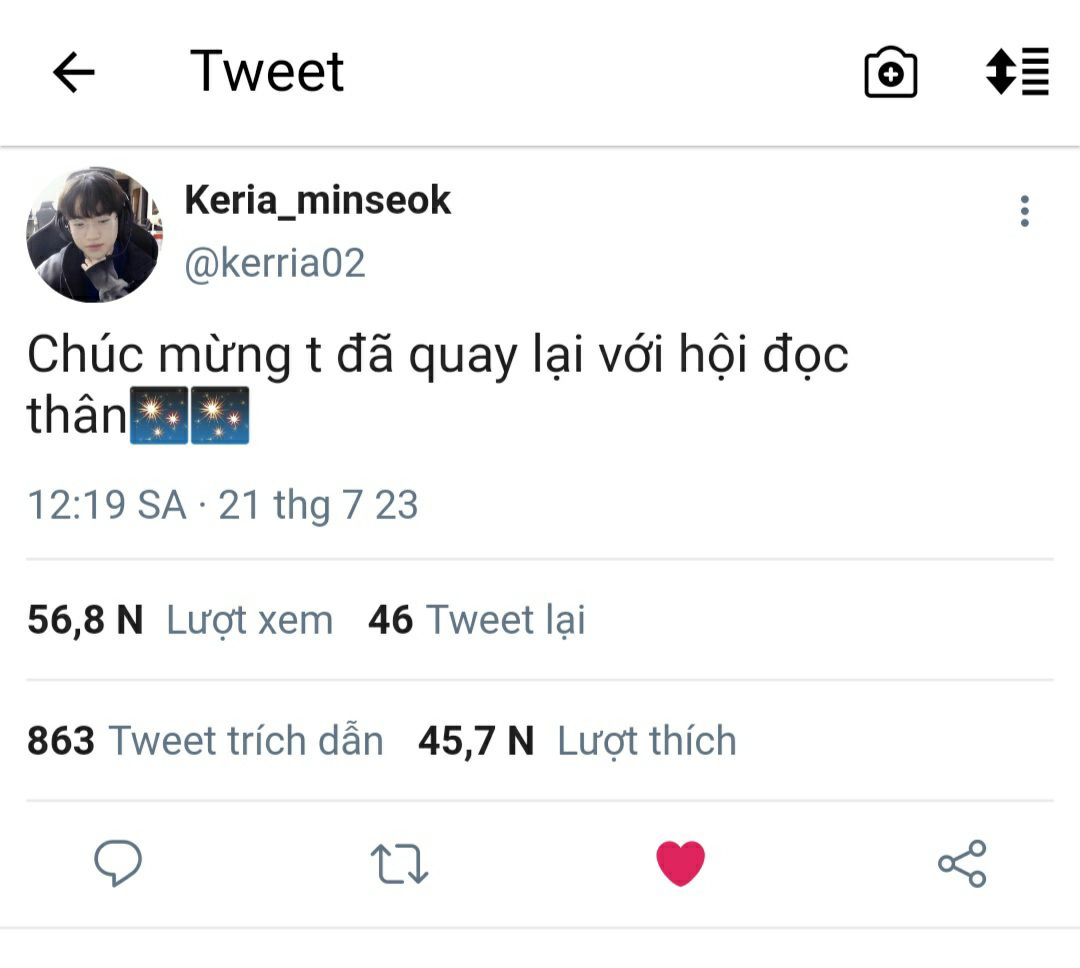Click the Keria_minseok display name
This screenshot has width=1080, height=968.
pos(318,200)
